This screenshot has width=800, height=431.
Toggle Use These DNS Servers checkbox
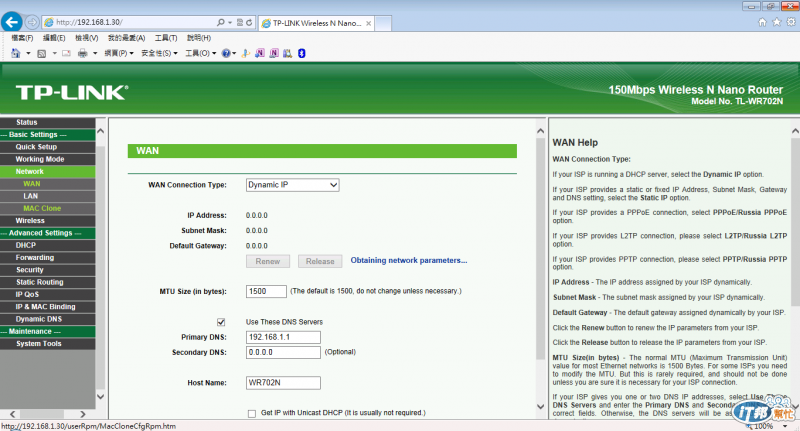pos(221,322)
